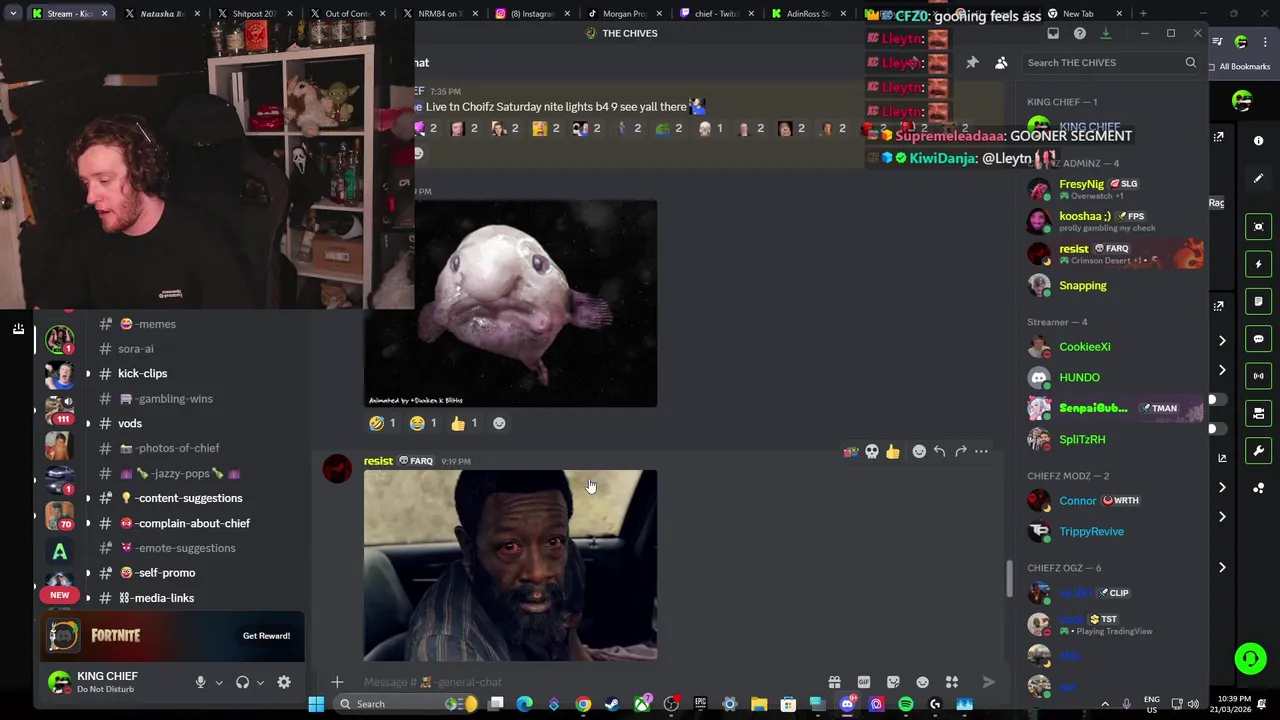Open the blobfish image
This screenshot has height=720, width=1280.
[x=510, y=304]
